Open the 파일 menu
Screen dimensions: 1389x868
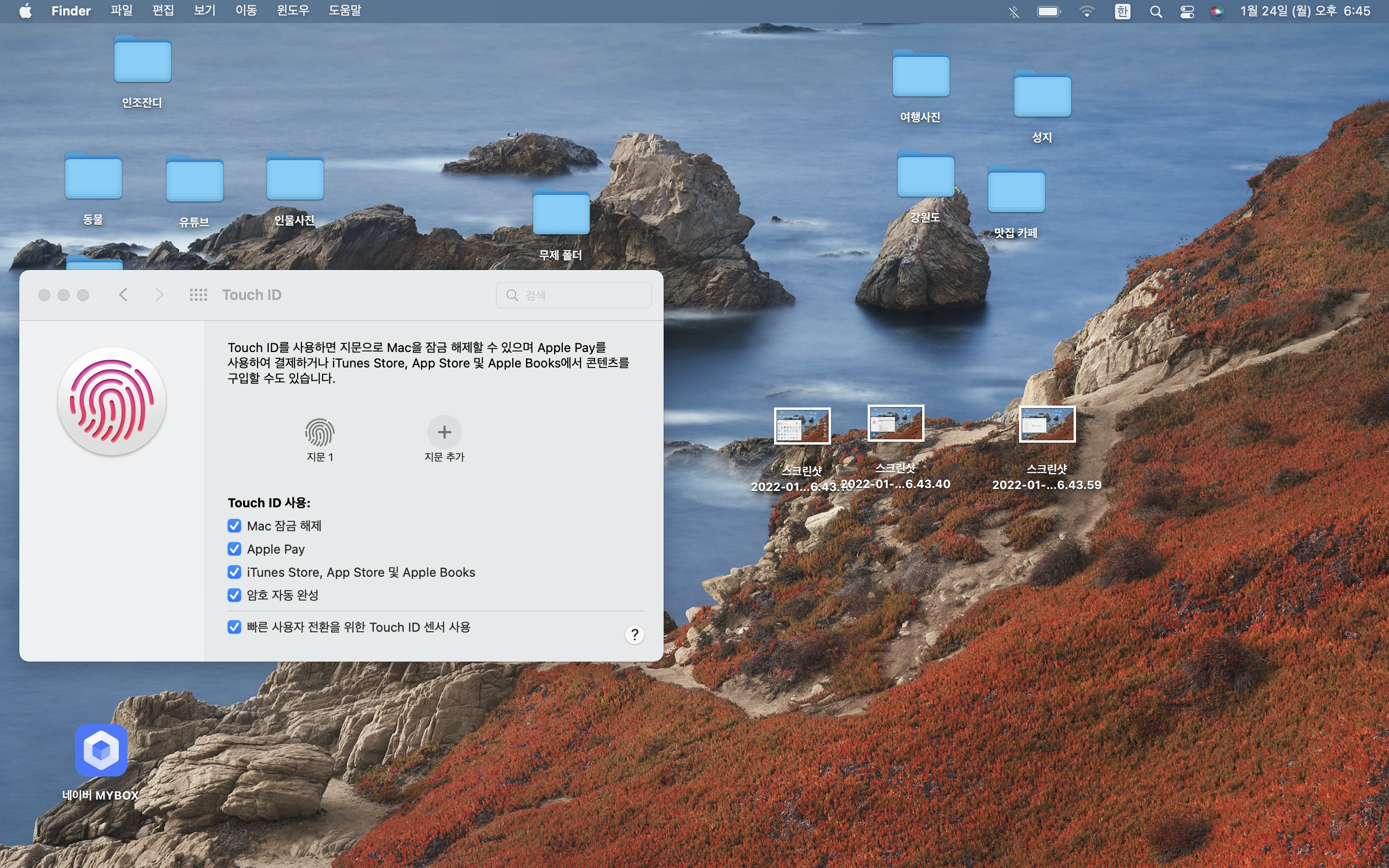coord(121,11)
